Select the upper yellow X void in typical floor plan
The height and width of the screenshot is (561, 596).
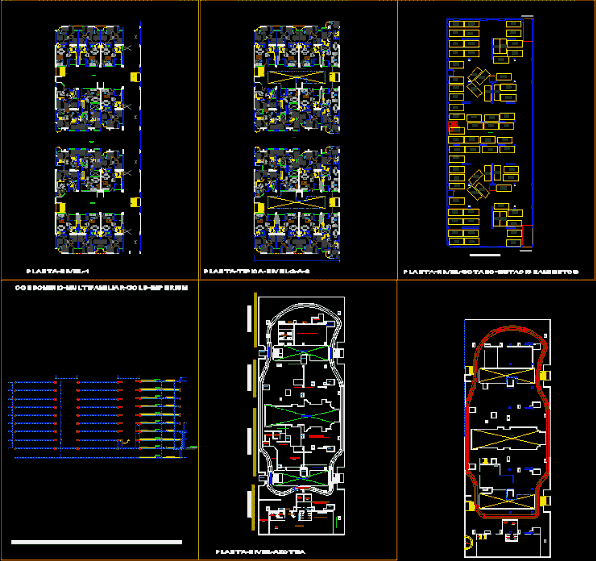tap(296, 78)
